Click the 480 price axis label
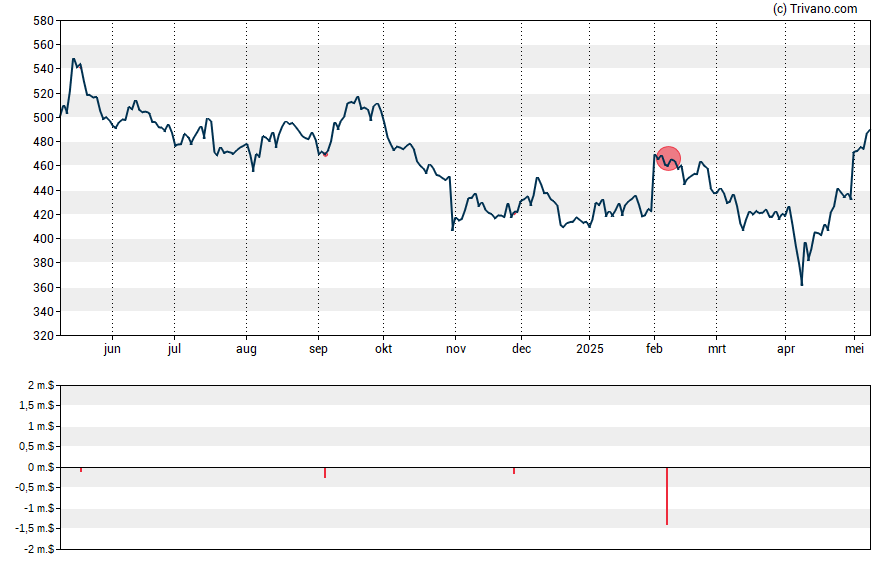 tap(44, 142)
